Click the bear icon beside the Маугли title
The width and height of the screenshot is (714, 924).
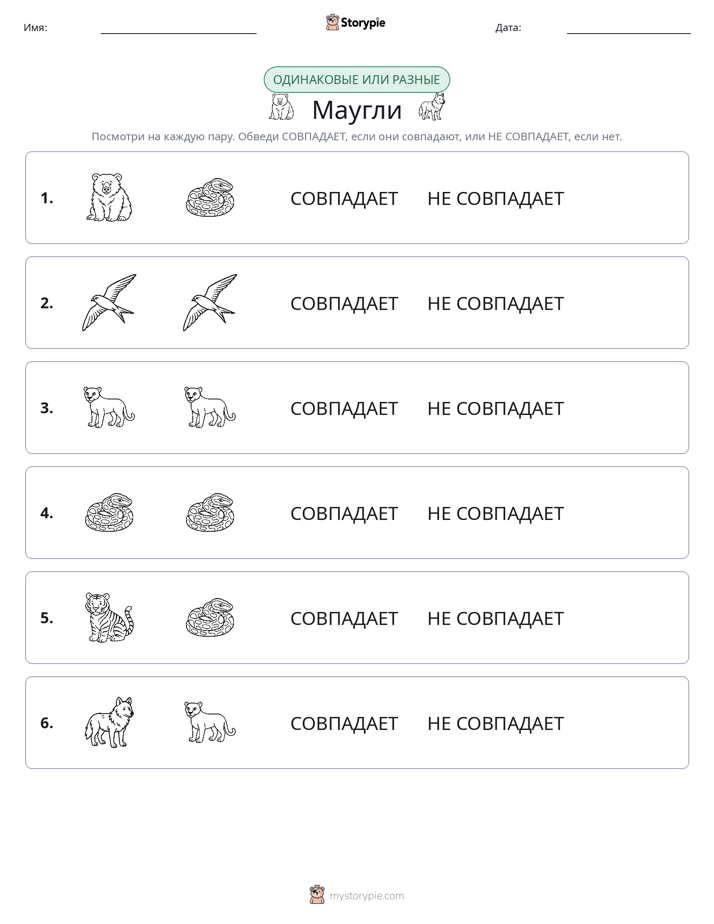click(282, 107)
